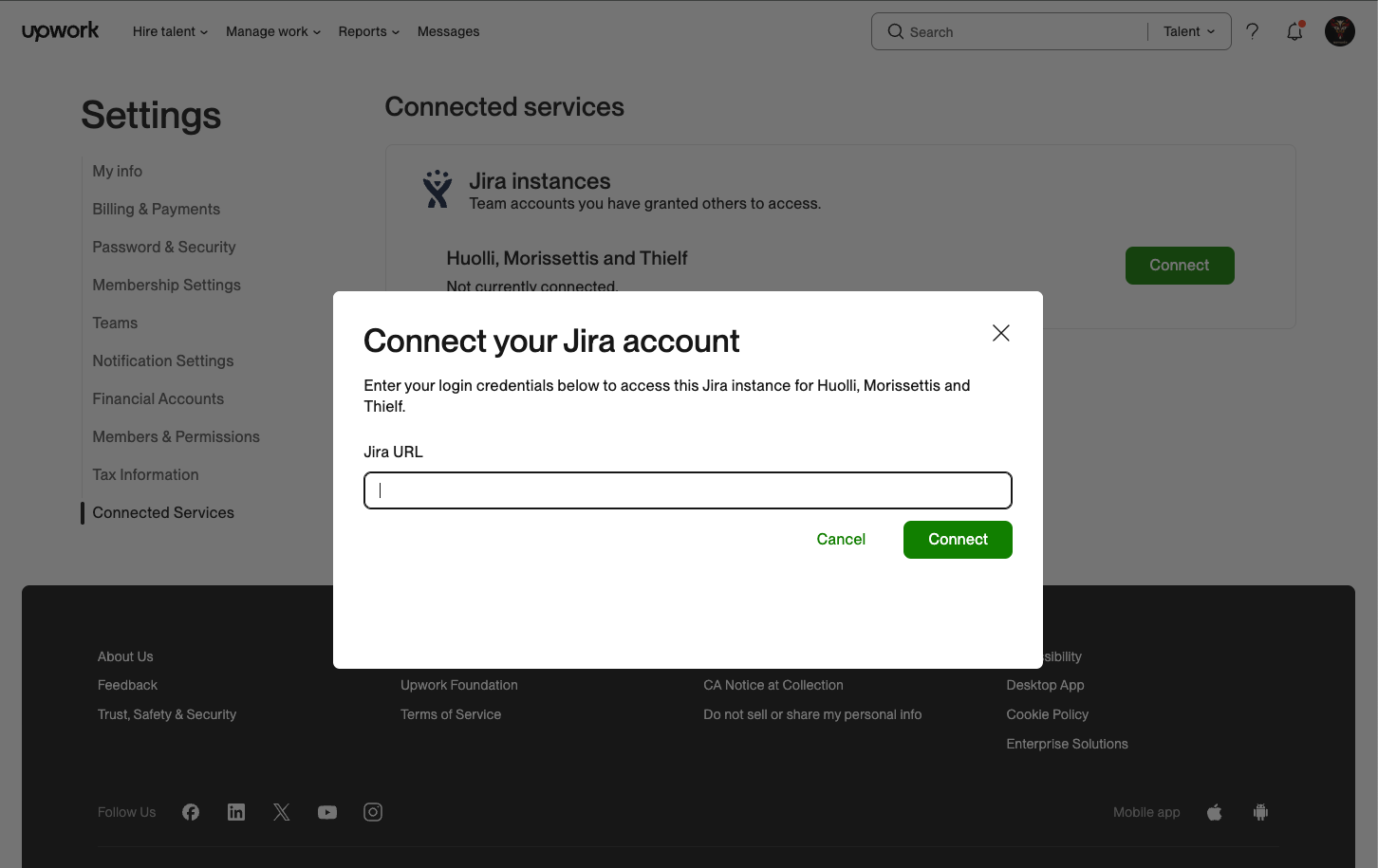Click the Jira URL input field
Image resolution: width=1378 pixels, height=868 pixels.
(x=688, y=490)
